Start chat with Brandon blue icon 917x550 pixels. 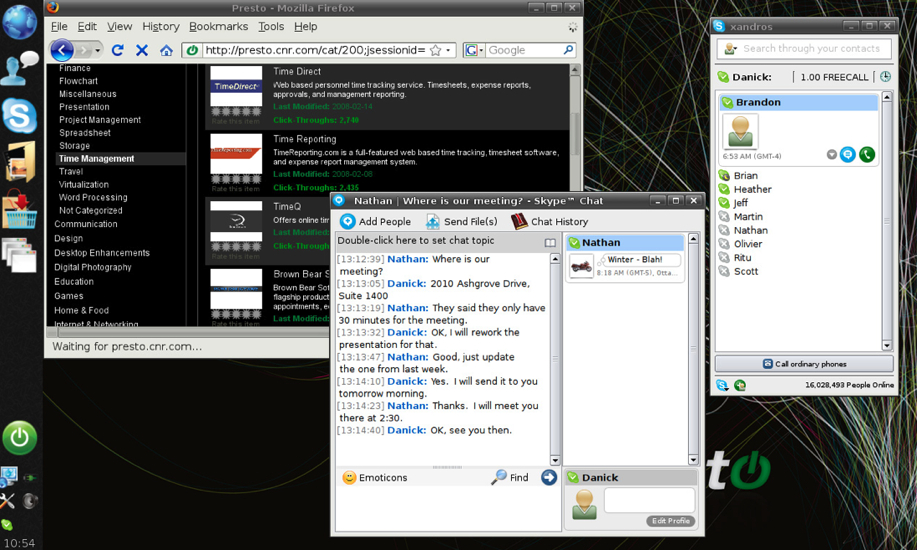pos(848,154)
